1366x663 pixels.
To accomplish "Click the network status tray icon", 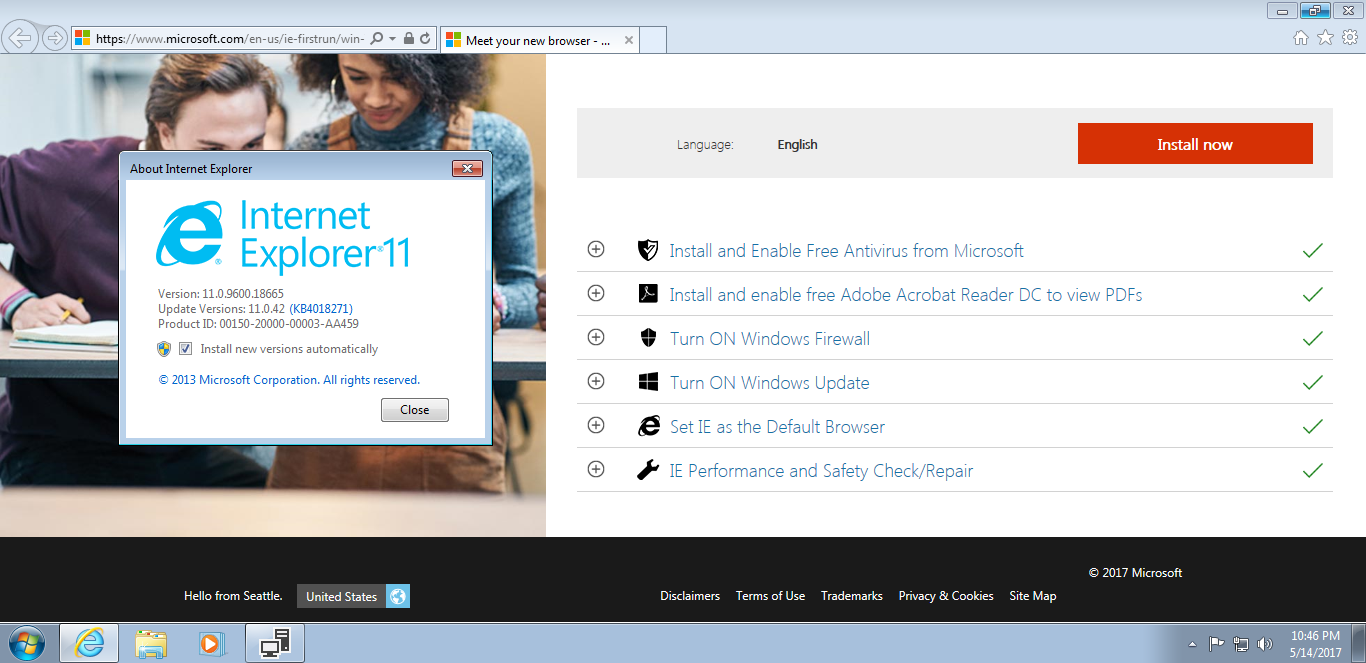I will click(1241, 644).
